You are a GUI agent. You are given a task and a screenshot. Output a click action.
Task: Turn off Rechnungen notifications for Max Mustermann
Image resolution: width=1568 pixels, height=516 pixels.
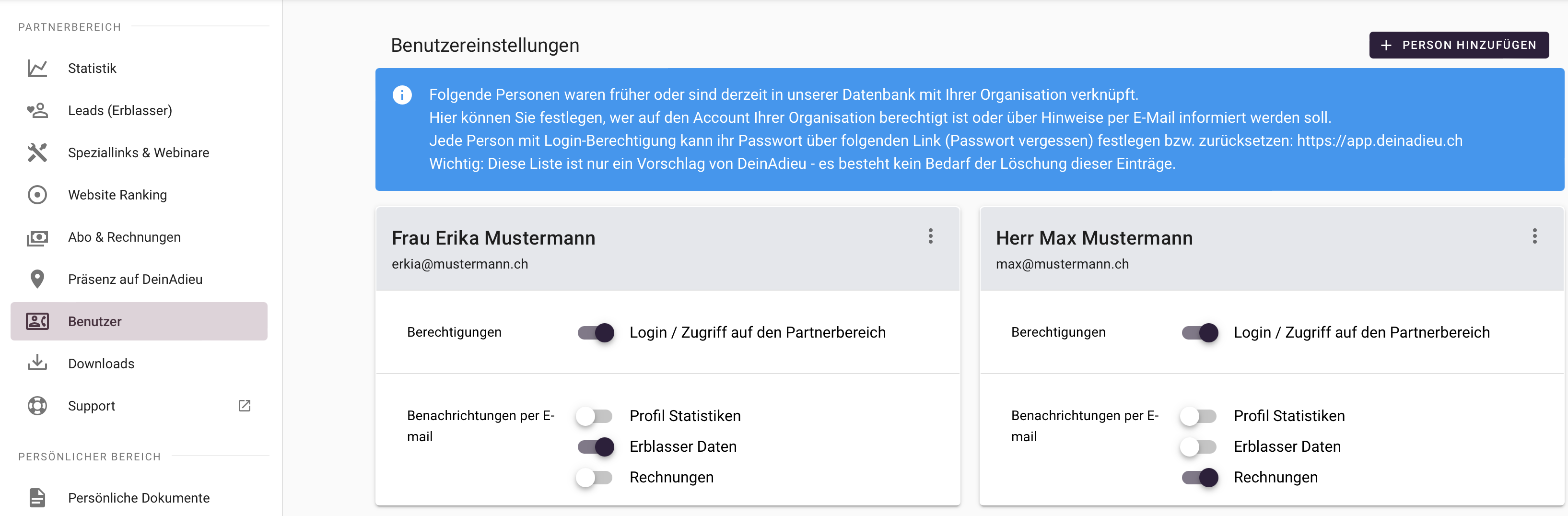(1199, 478)
